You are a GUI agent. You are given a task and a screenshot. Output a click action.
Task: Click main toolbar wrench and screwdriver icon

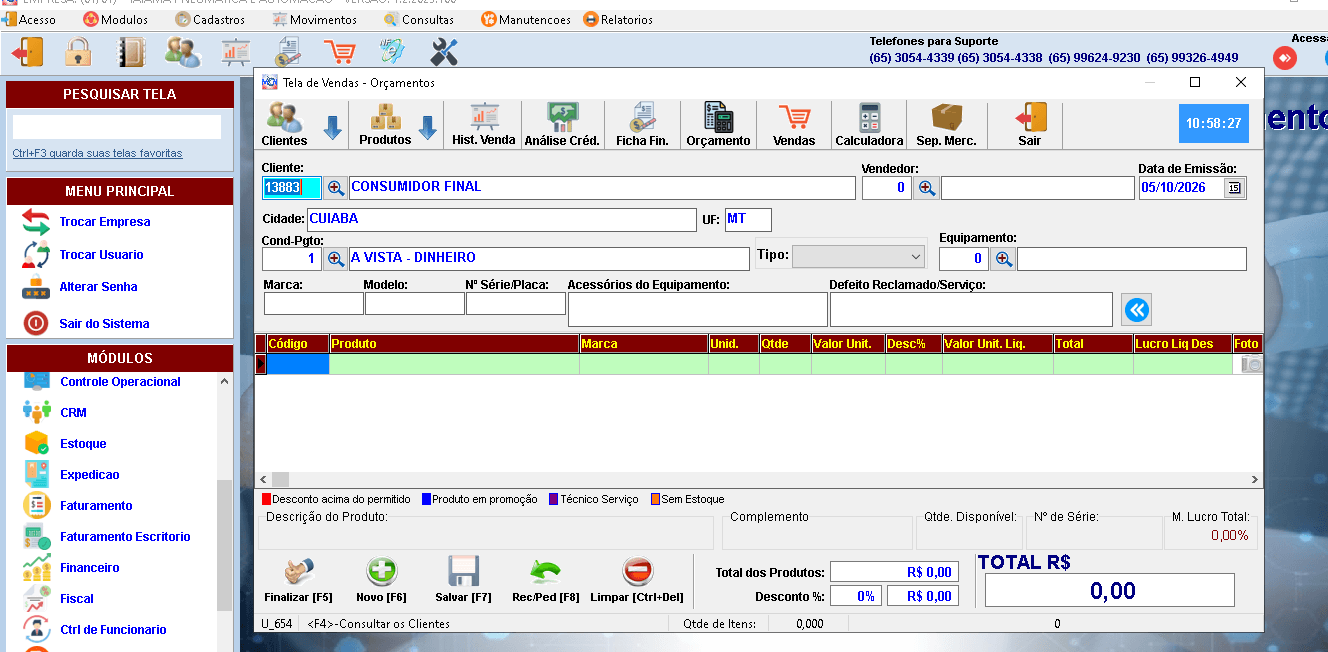(444, 52)
